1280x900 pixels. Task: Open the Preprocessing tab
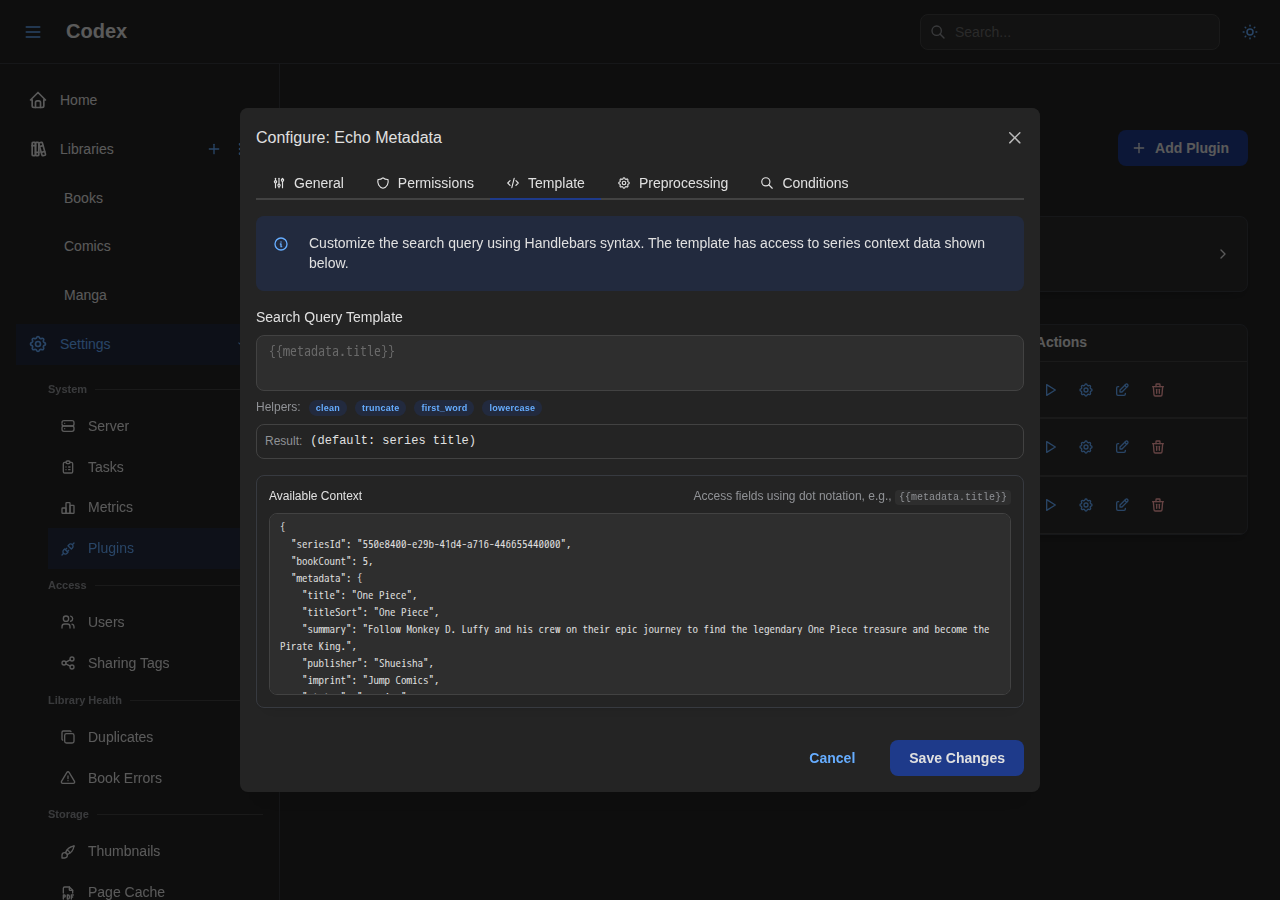click(673, 183)
